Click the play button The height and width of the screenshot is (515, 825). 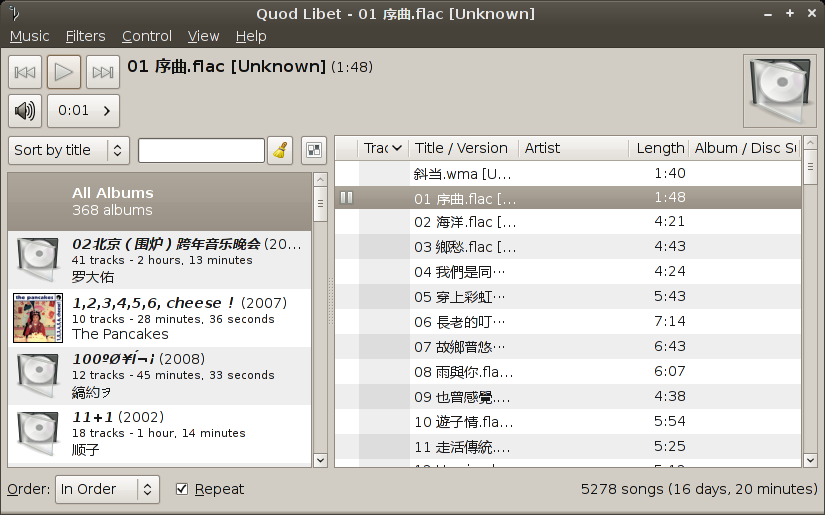tap(64, 72)
